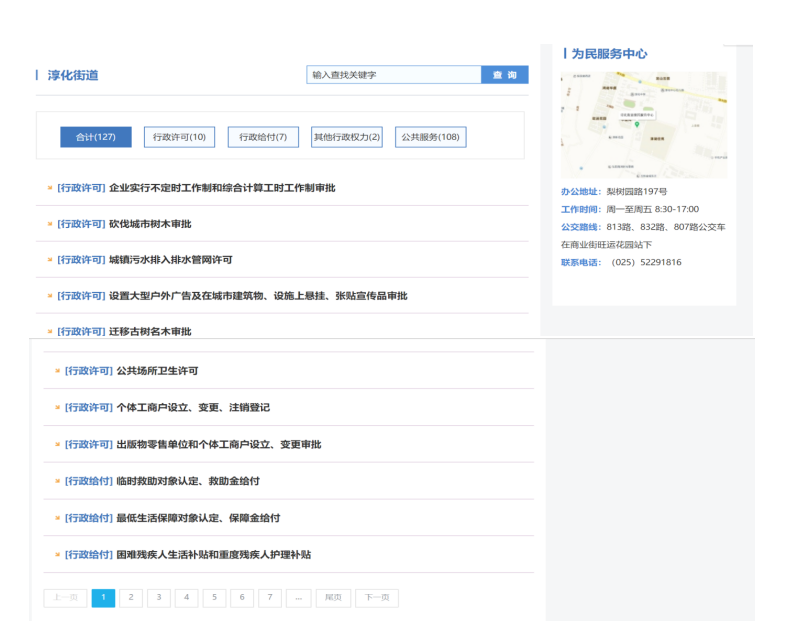The image size is (792, 621).
Task: Click arrow bullet beside 个体工商户设立
Action: pos(58,407)
